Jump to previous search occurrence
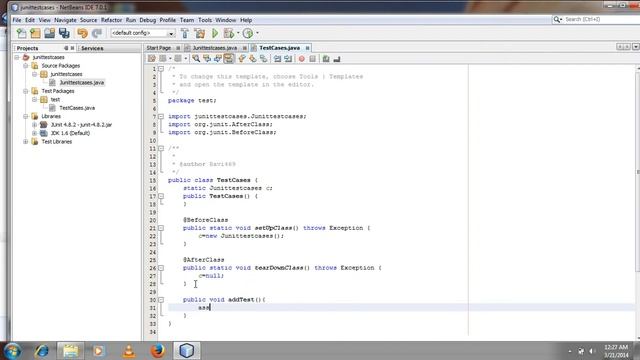This screenshot has width=640, height=360. pyautogui.click(x=207, y=59)
